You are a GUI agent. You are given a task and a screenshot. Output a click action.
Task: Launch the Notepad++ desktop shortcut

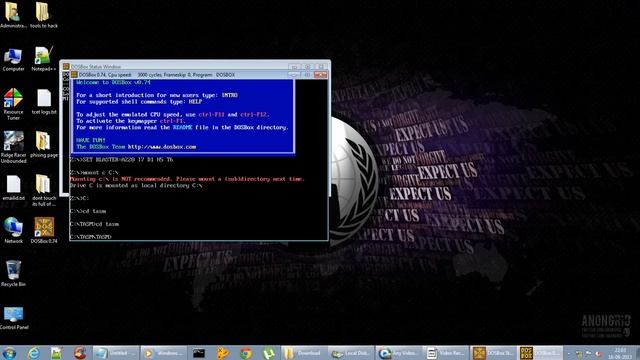[x=43, y=59]
